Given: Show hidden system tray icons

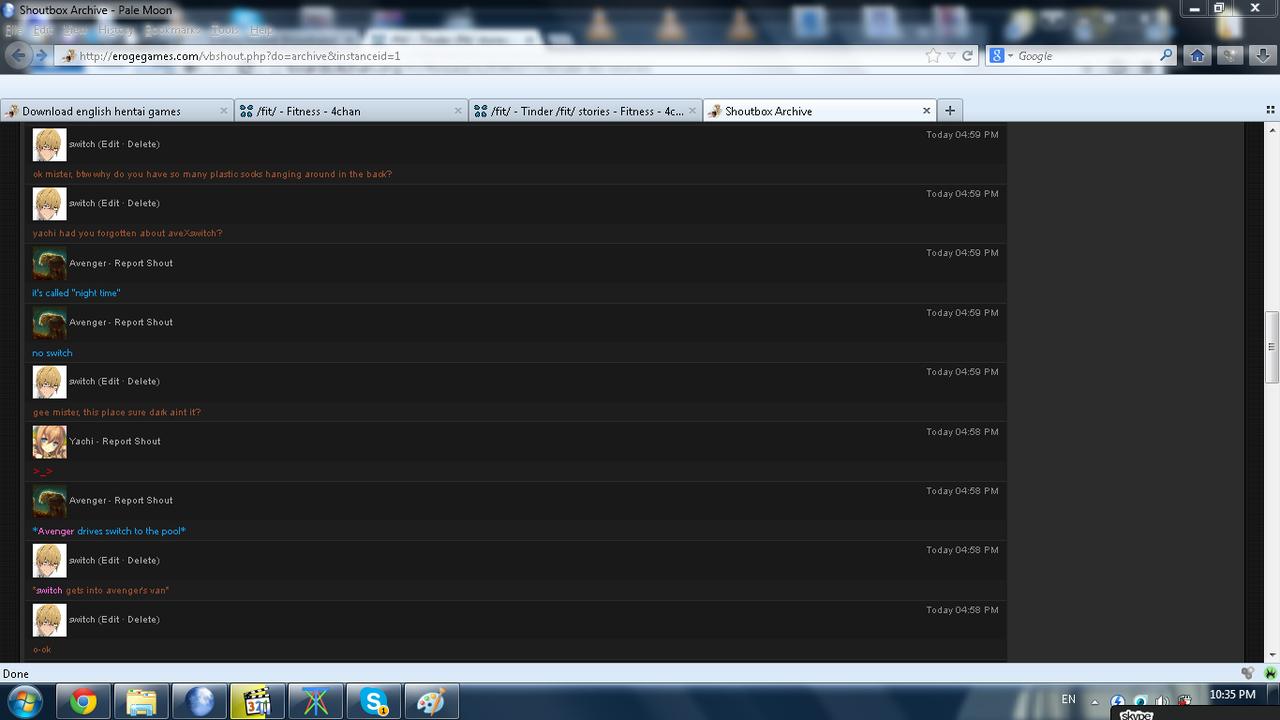Looking at the screenshot, I should coord(1095,702).
